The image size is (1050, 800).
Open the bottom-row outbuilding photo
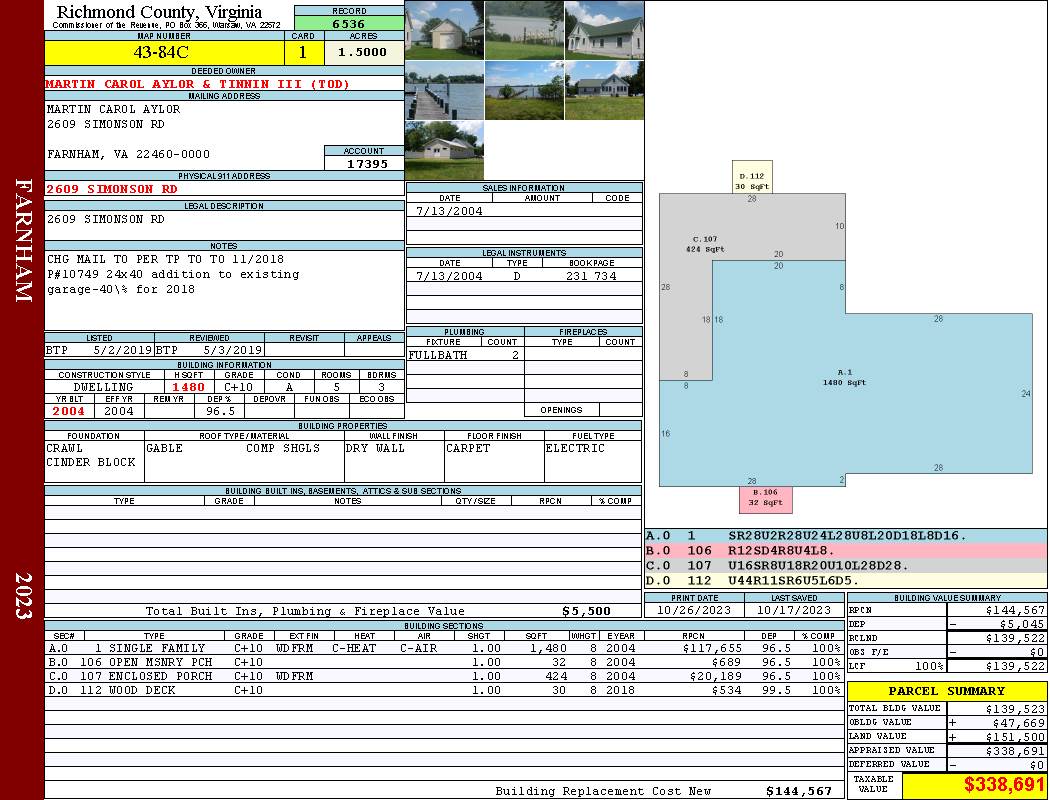pos(444,151)
